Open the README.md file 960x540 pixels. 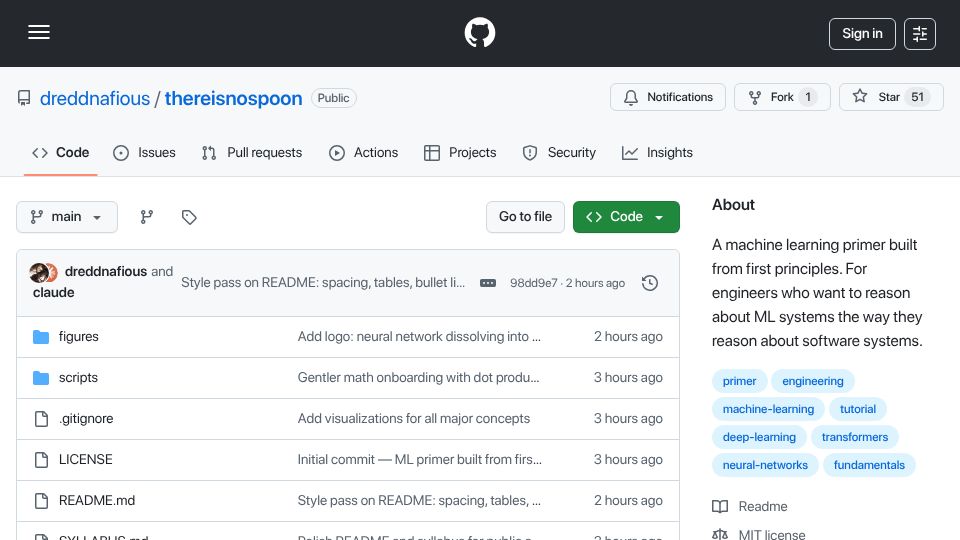click(97, 501)
